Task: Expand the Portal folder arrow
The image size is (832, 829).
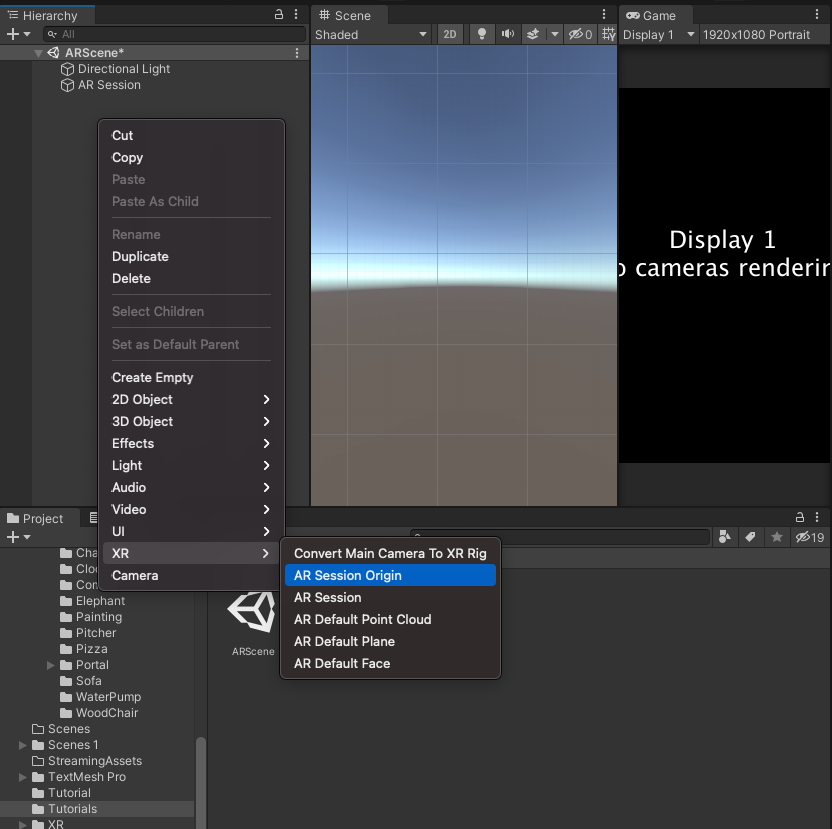Action: click(x=51, y=665)
